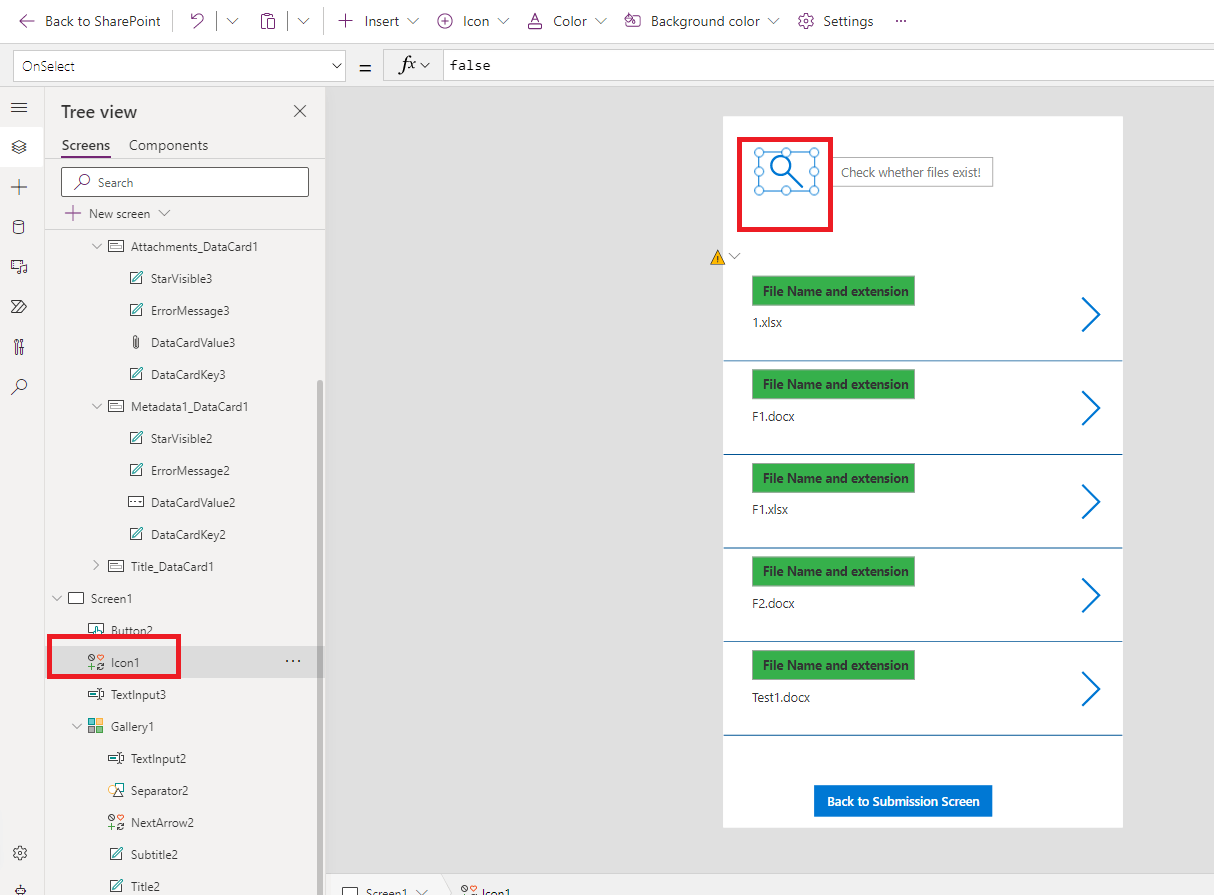The width and height of the screenshot is (1214, 895).
Task: Open Settings via the bottom-left gear
Action: click(x=18, y=852)
